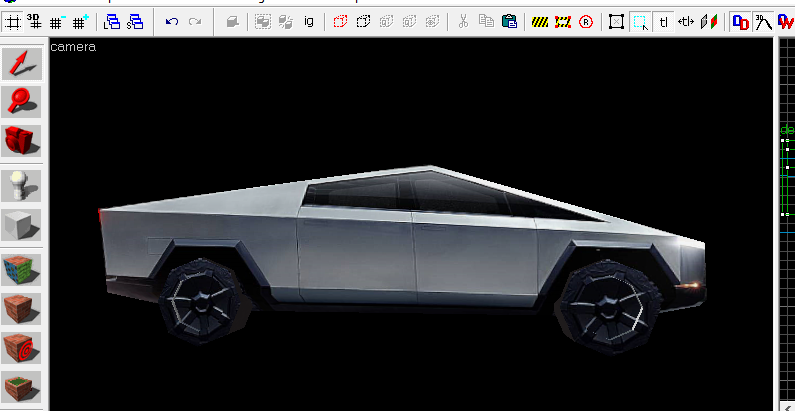Click the Copy icon
The height and width of the screenshot is (411, 795).
(x=486, y=22)
